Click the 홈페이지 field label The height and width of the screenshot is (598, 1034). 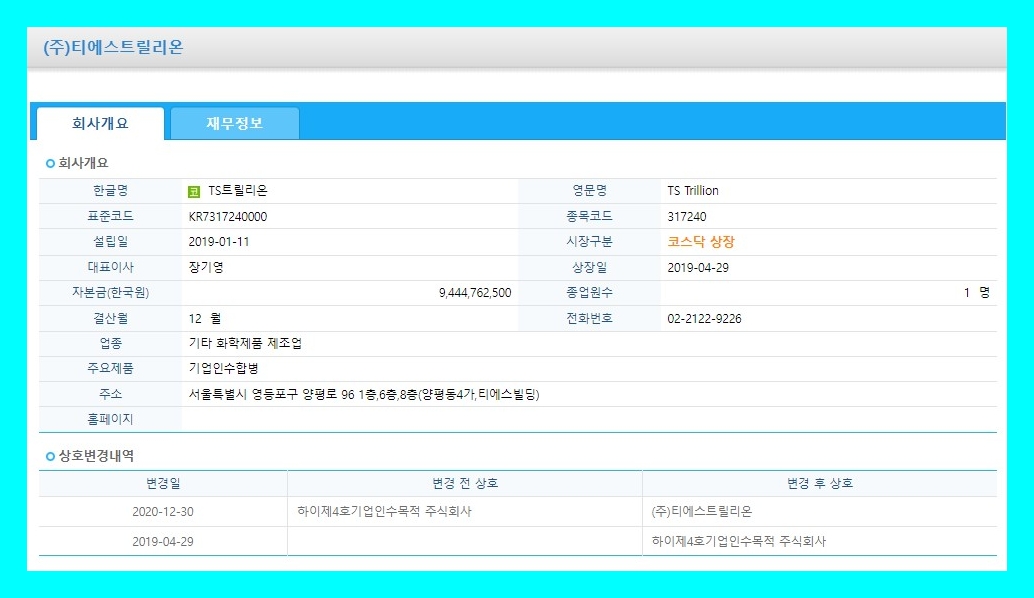coord(111,419)
